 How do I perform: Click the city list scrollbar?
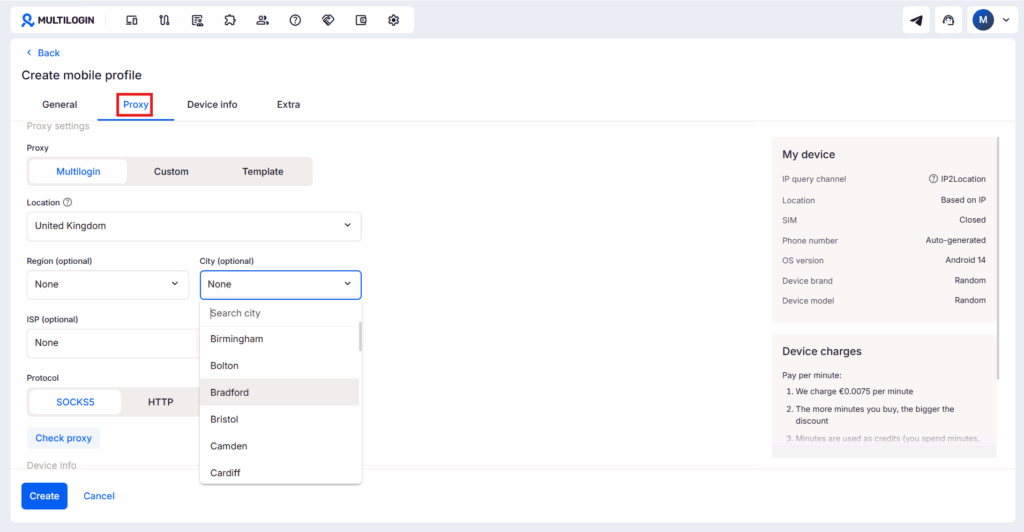(x=360, y=337)
